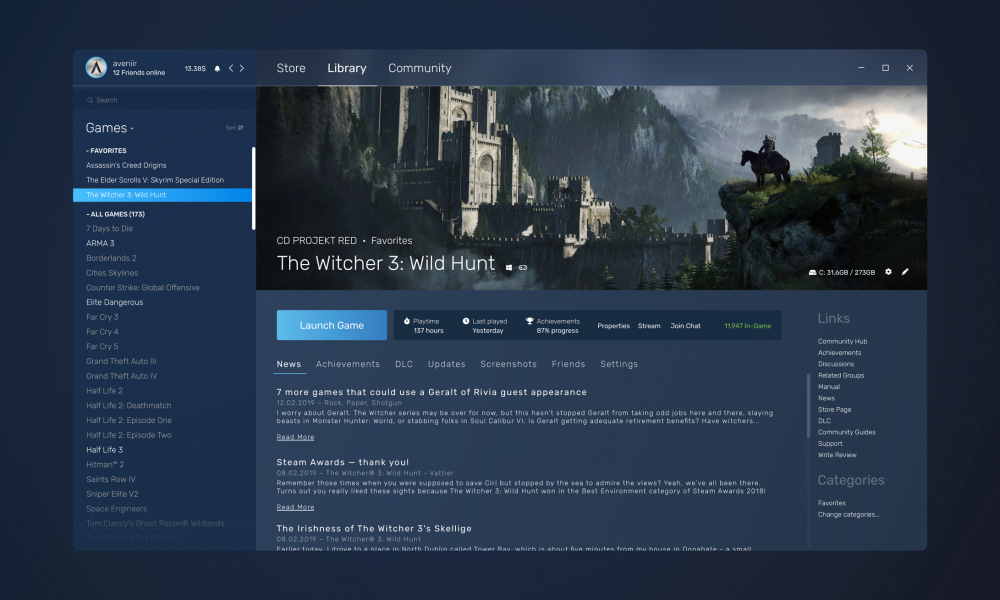Click the news content scrollbar
This screenshot has height=600, width=1000.
pos(809,405)
